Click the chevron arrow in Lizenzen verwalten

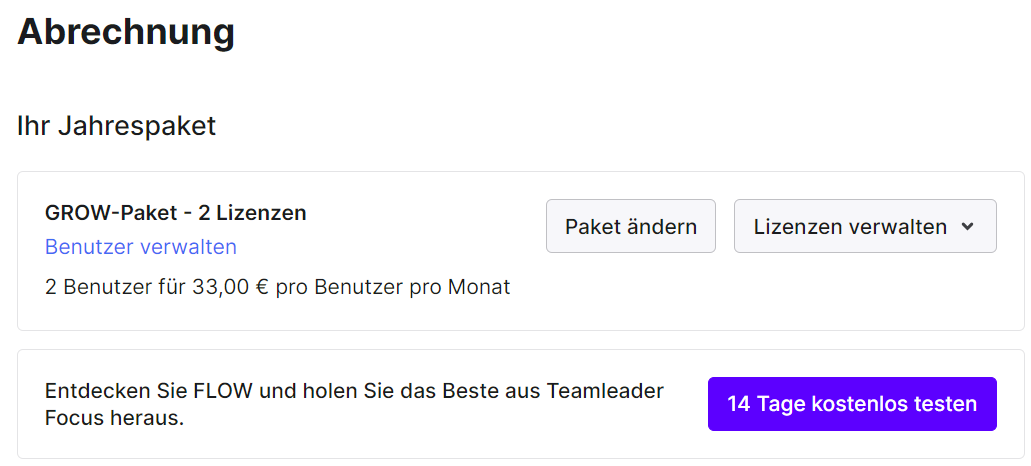(x=967, y=226)
